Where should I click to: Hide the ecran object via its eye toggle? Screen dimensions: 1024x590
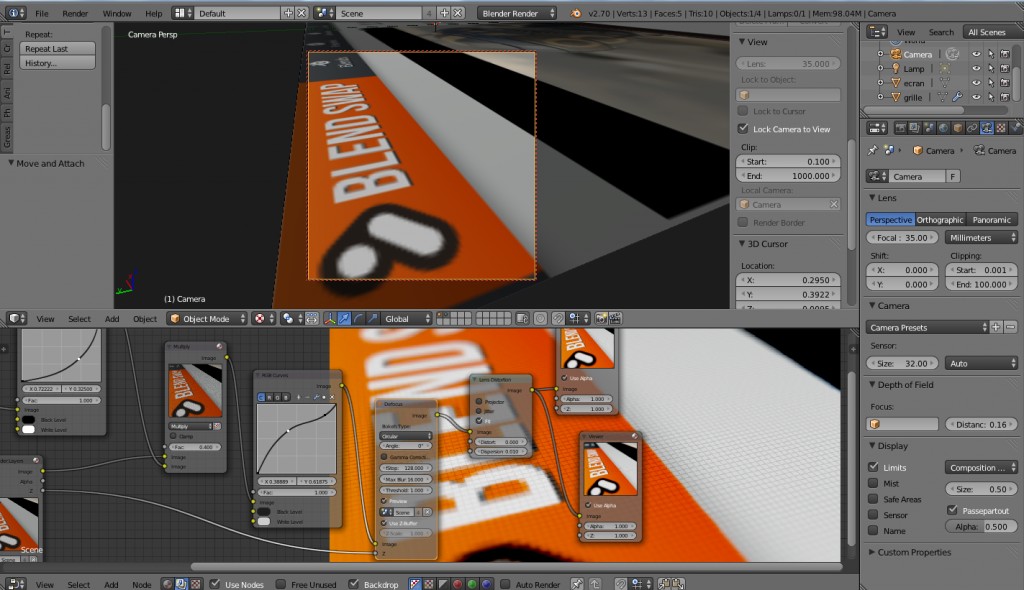coord(976,82)
